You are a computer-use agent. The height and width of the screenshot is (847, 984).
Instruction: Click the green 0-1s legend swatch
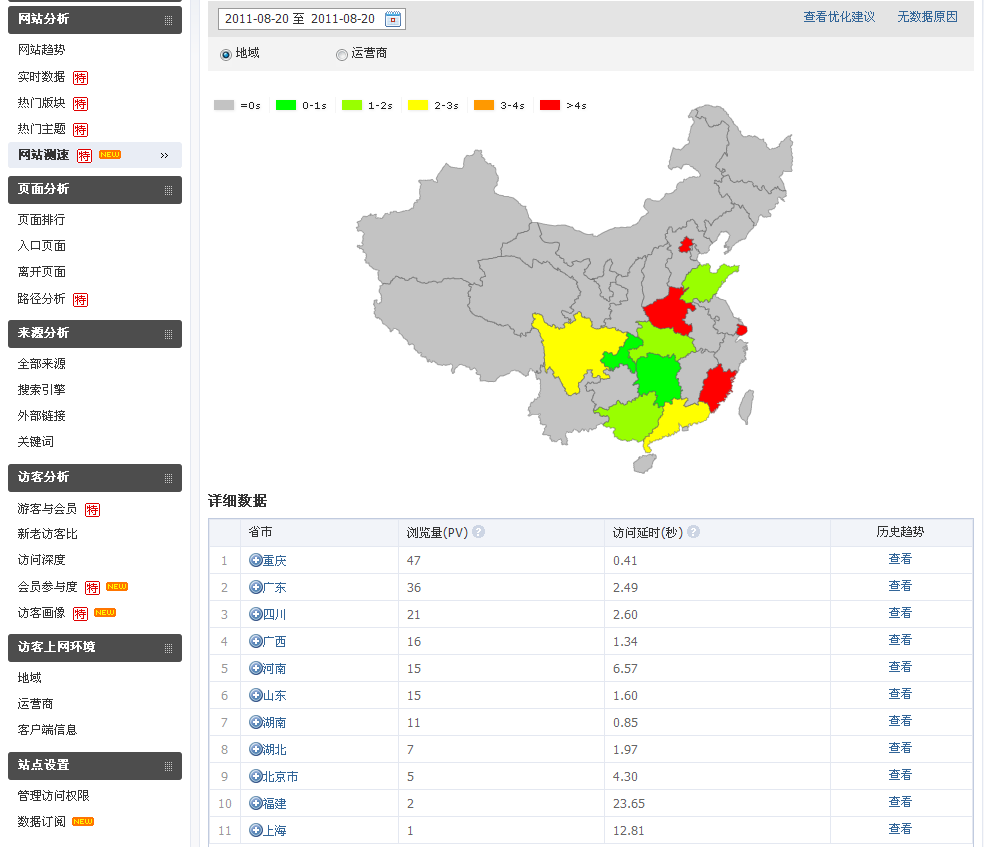point(286,105)
